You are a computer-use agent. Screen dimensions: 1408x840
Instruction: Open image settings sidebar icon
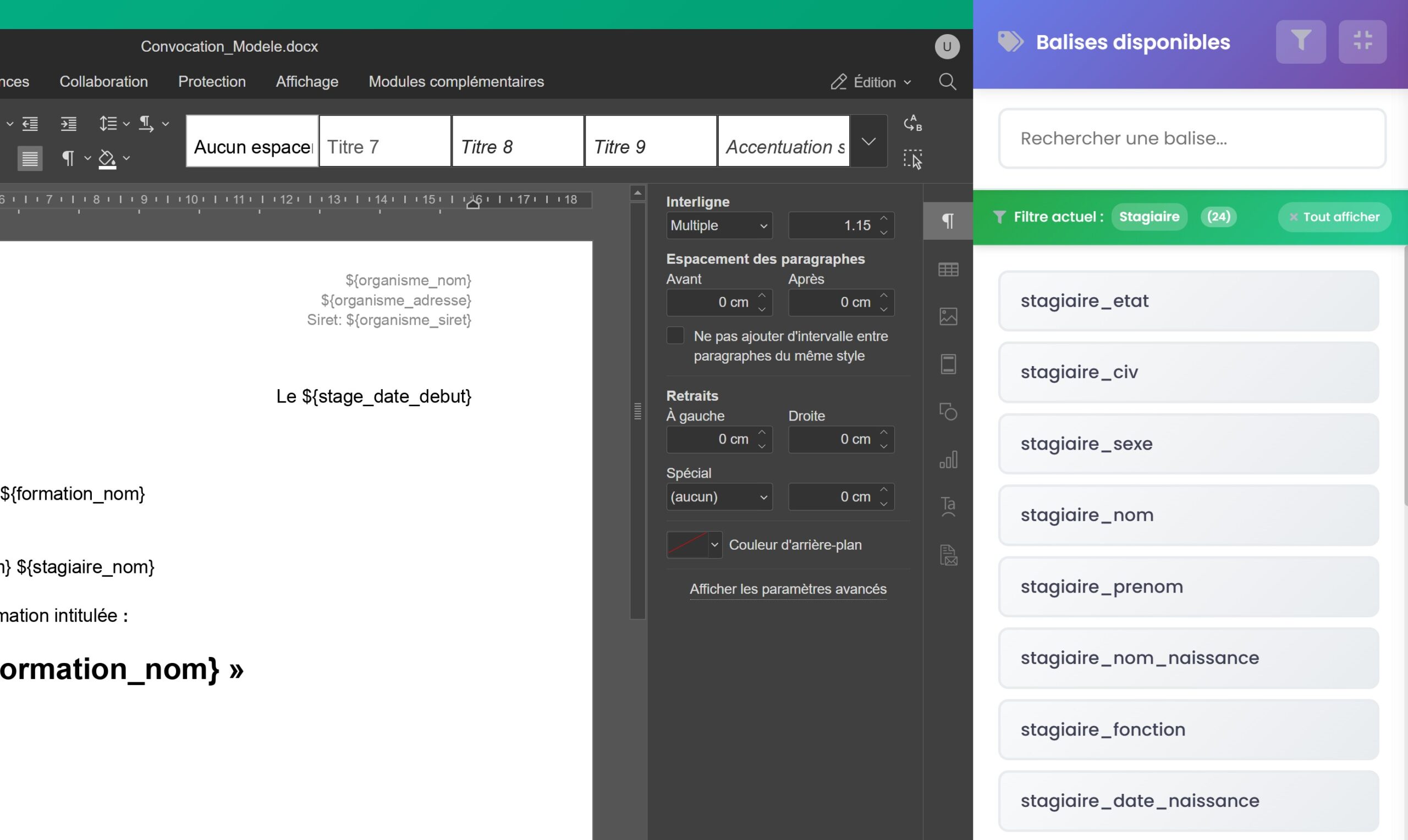(x=948, y=317)
